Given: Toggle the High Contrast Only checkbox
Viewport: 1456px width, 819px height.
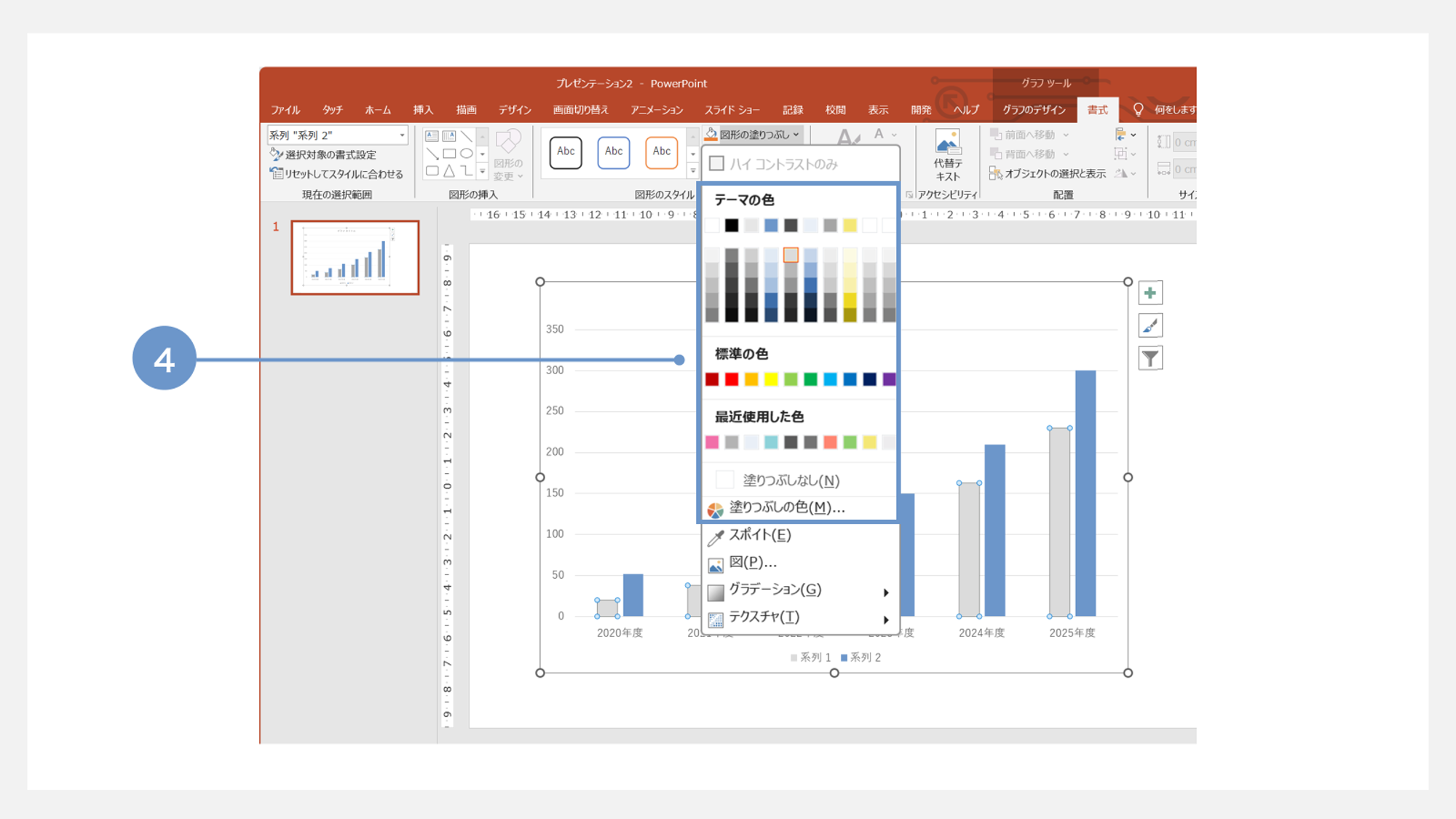Looking at the screenshot, I should click(x=716, y=164).
